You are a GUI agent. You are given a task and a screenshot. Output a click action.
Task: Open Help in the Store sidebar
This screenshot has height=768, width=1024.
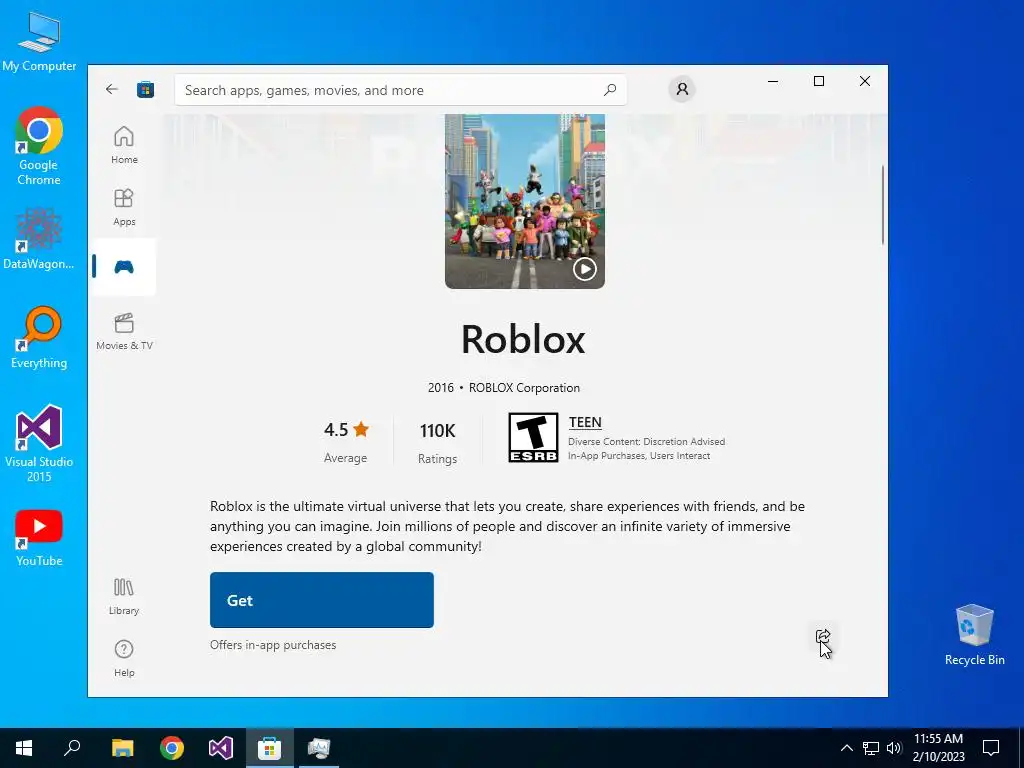(124, 658)
